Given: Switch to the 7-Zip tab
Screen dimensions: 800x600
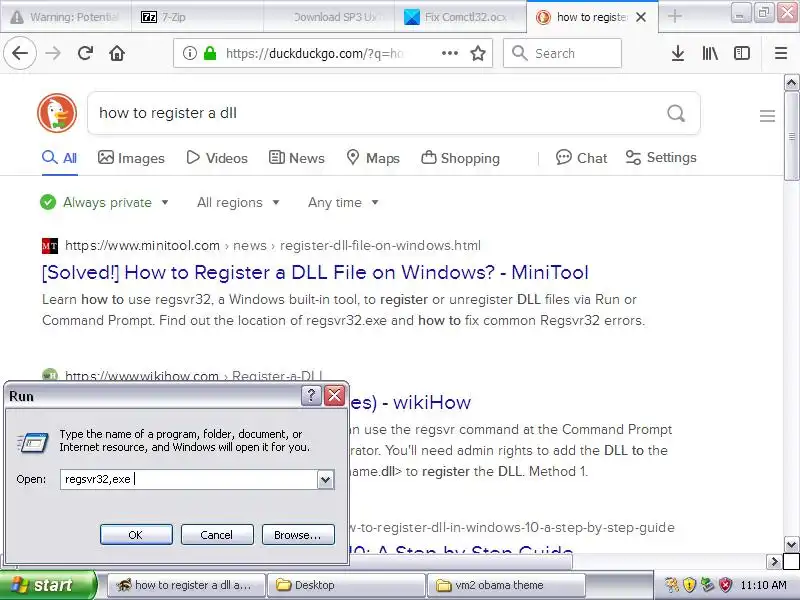Looking at the screenshot, I should tap(197, 17).
